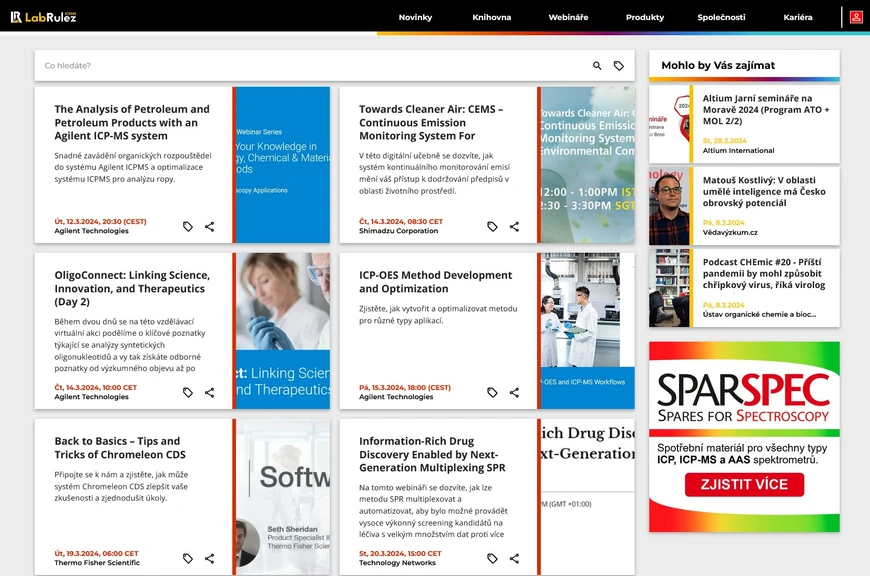This screenshot has width=870, height=576.
Task: Open Matouš Kostlivý AI article
Action: coord(764,191)
